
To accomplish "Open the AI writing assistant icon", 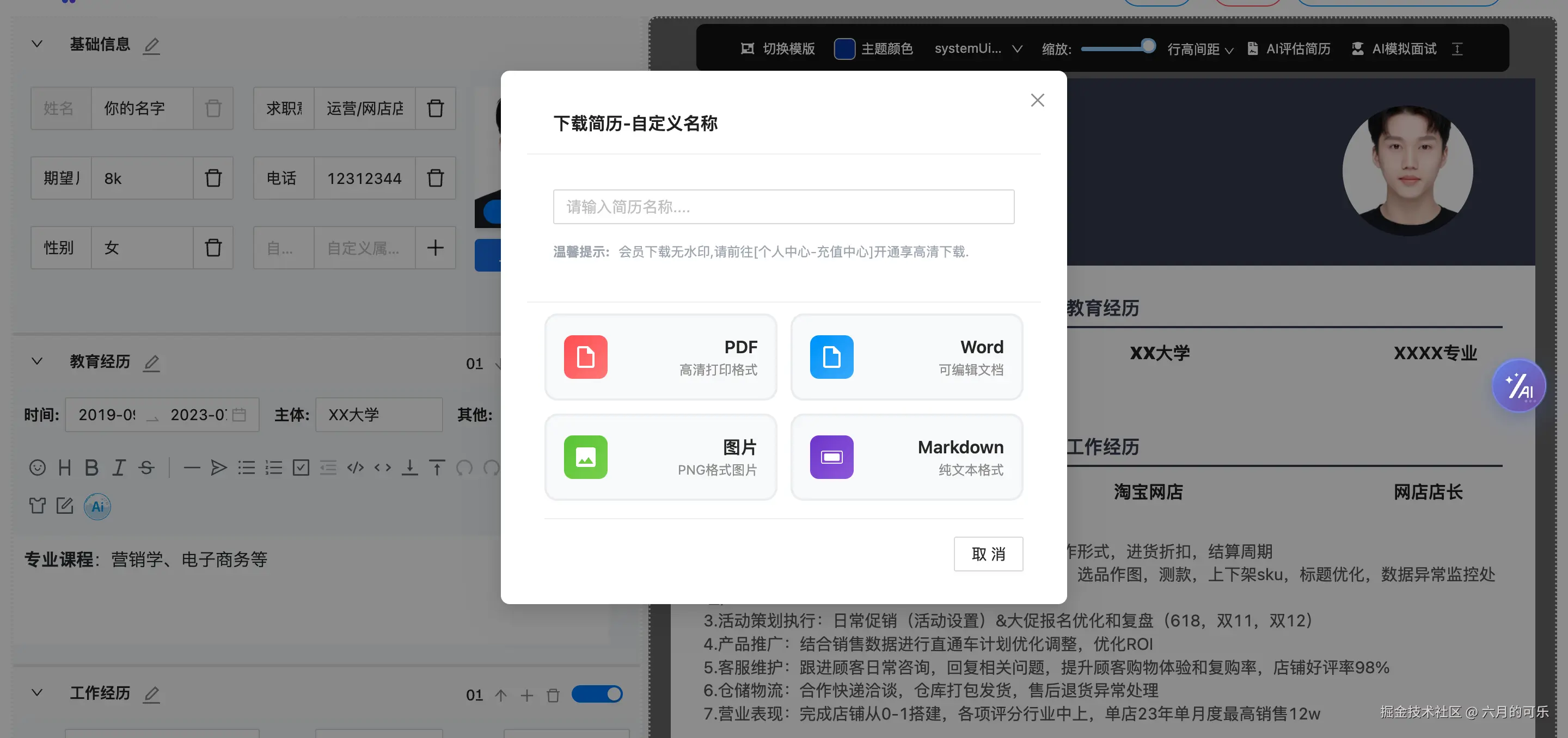I will 97,506.
